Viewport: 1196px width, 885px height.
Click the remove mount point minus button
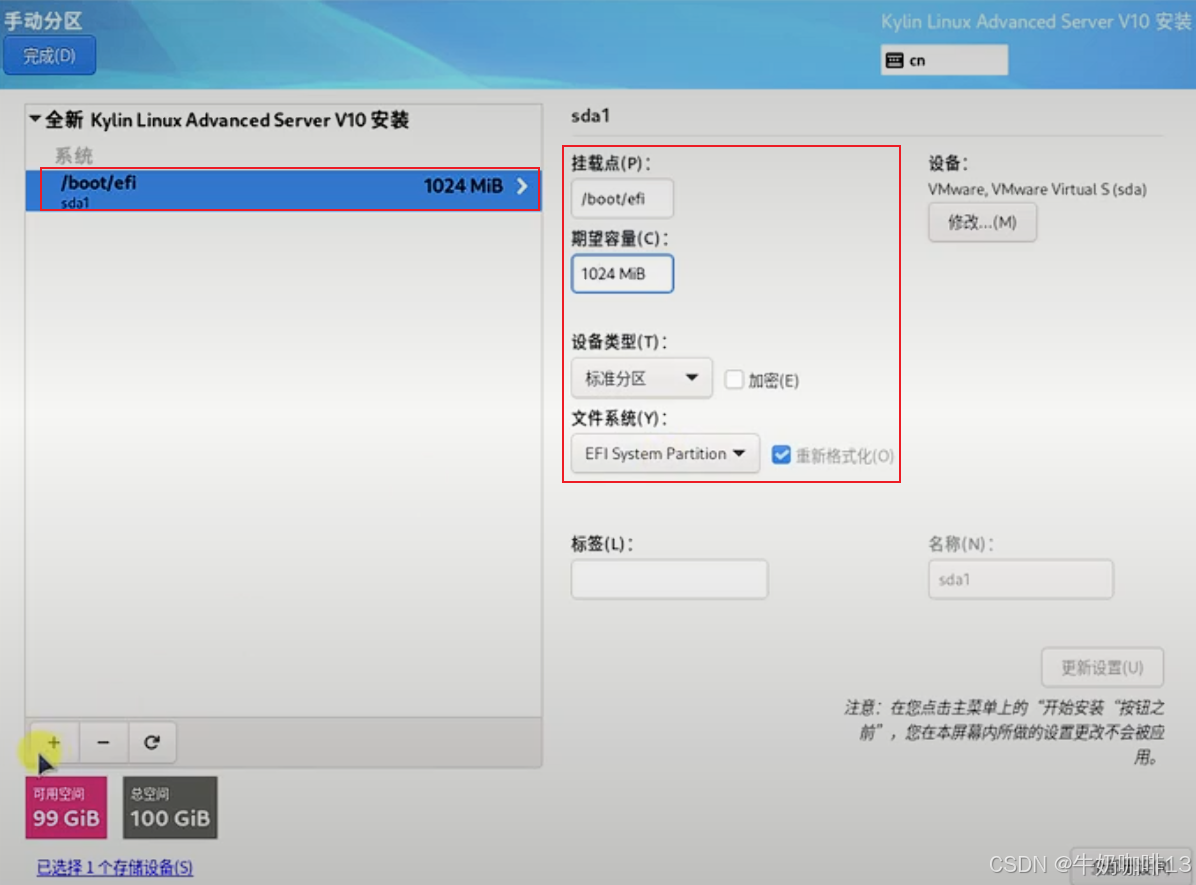(103, 742)
